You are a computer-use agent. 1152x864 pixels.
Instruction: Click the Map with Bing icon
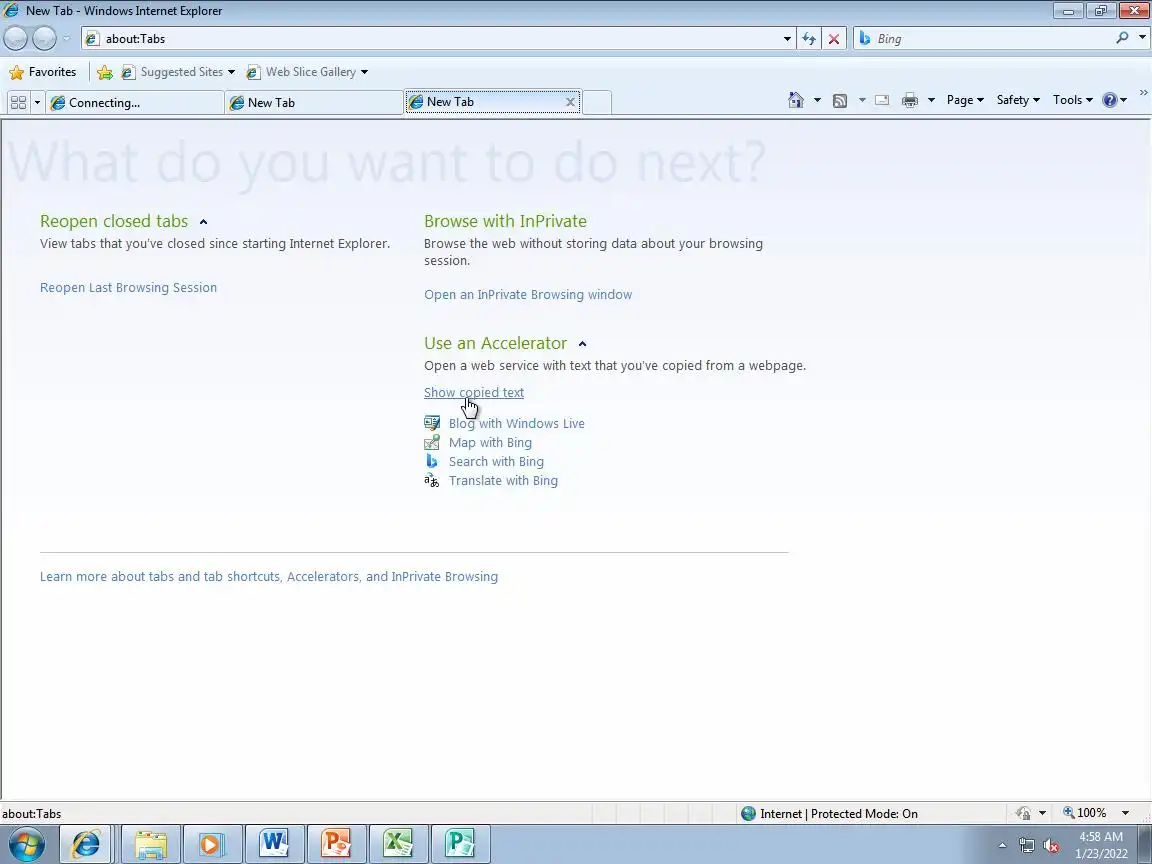[432, 442]
